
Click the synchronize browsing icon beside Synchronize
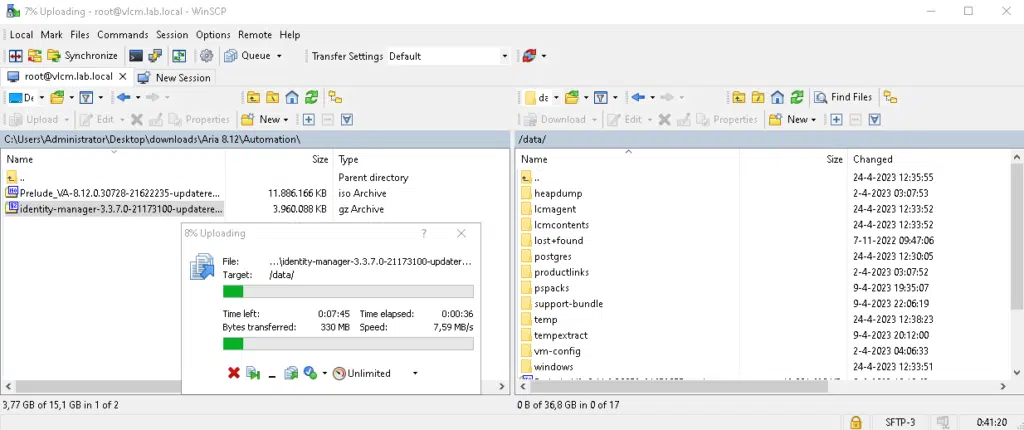coord(34,56)
